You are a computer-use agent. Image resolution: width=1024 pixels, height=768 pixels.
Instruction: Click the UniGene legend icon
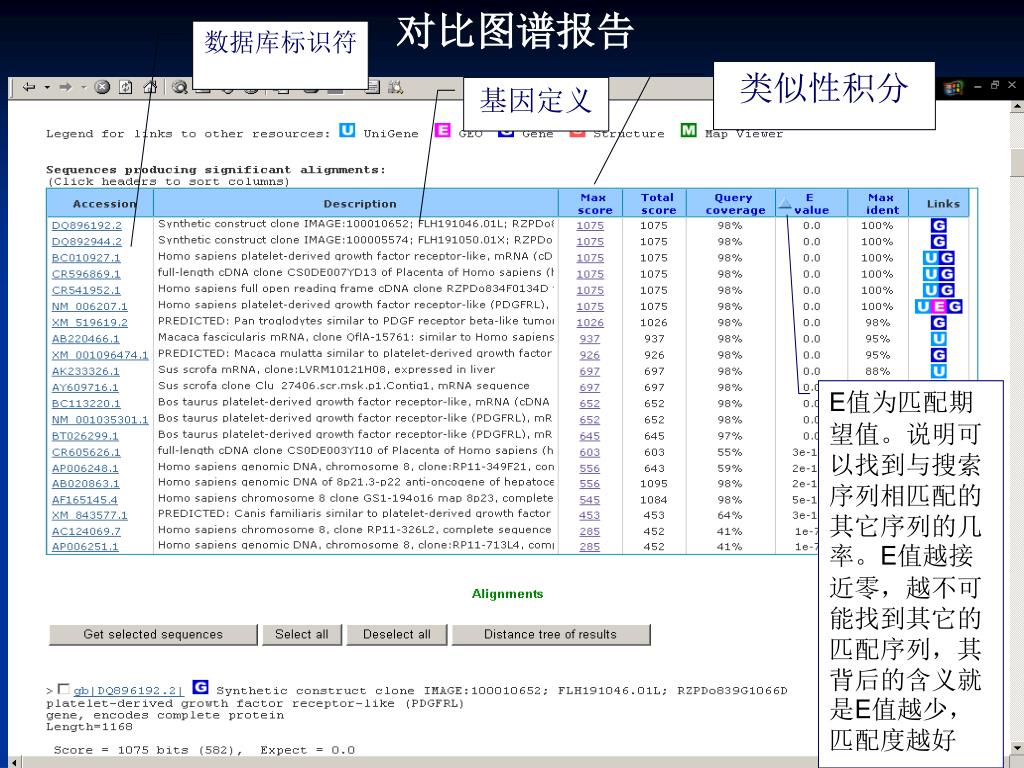(347, 131)
